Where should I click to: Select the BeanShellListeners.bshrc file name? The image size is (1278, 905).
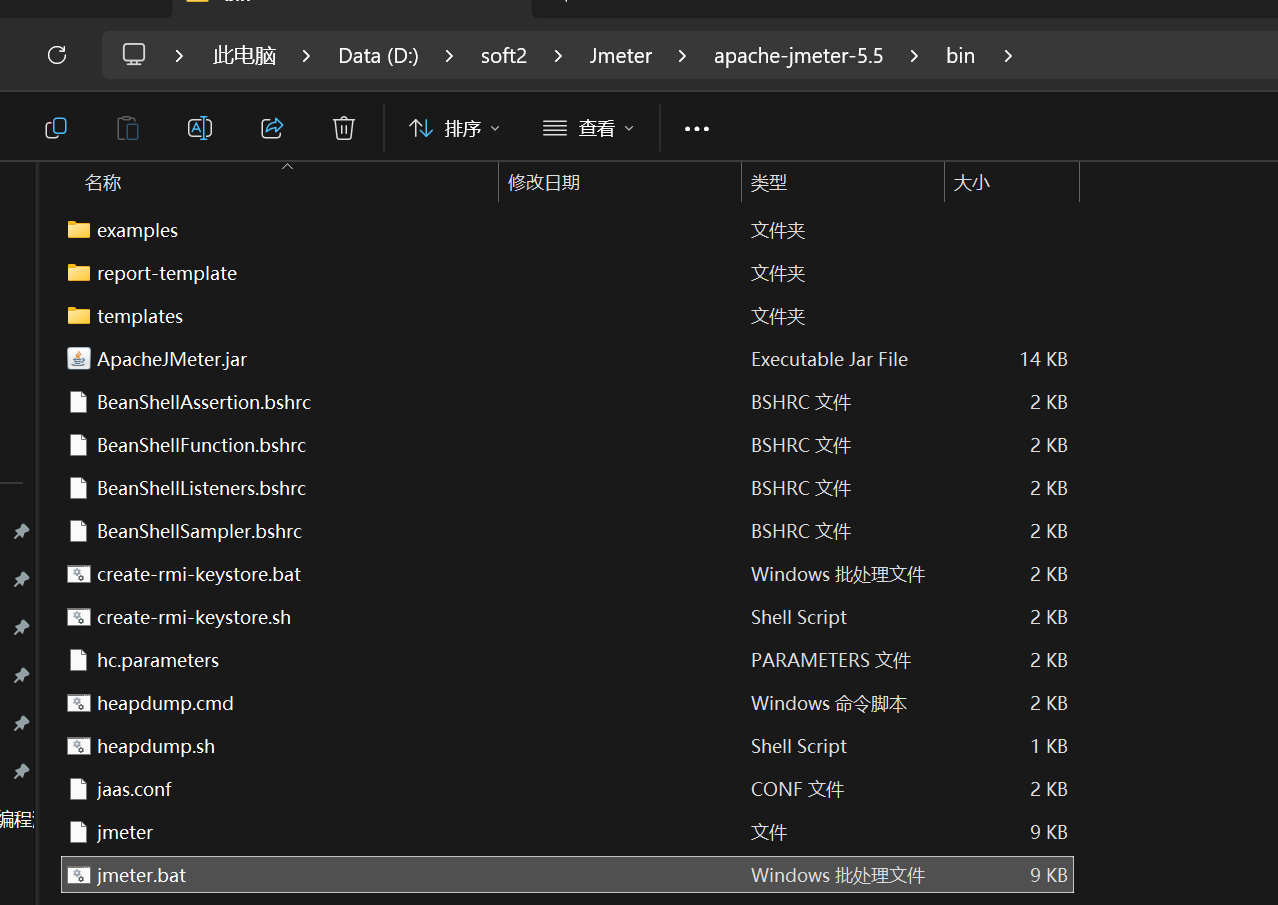click(202, 488)
